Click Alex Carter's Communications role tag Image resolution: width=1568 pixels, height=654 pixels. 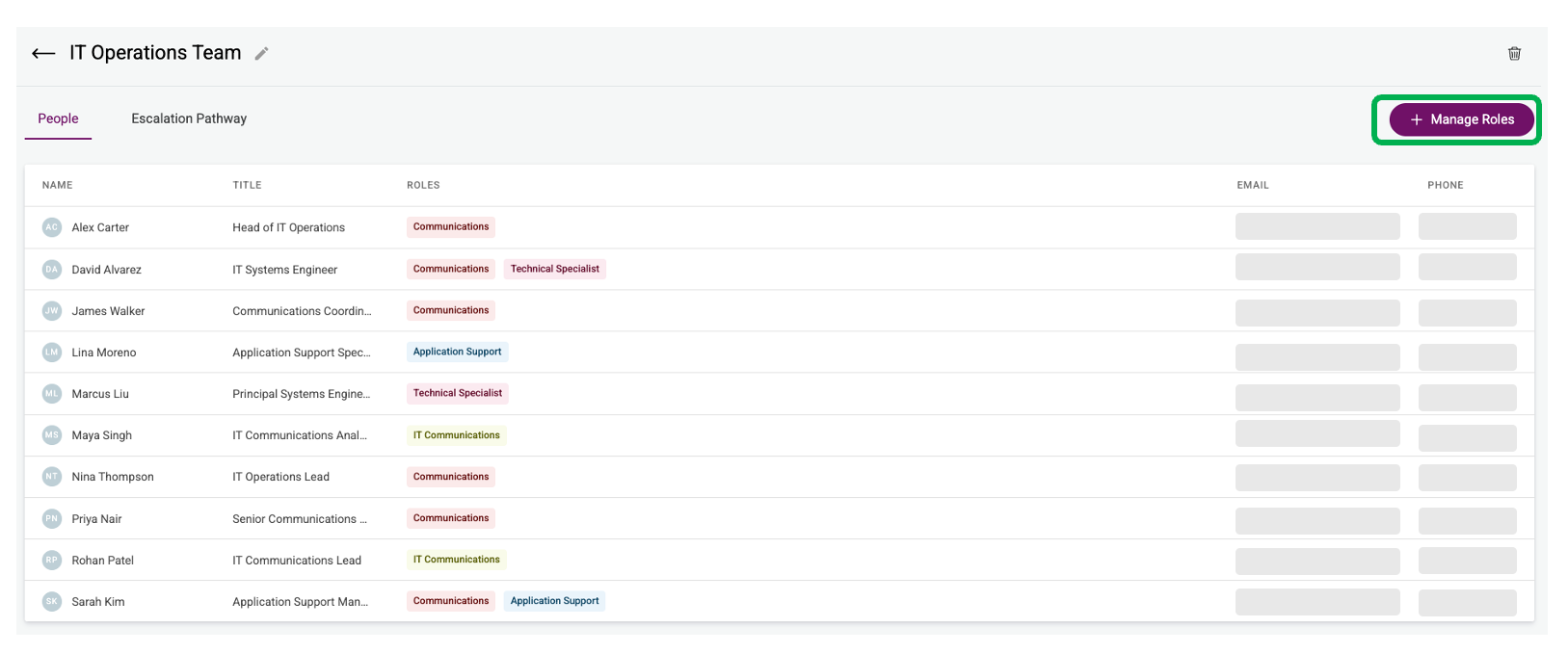pos(451,227)
